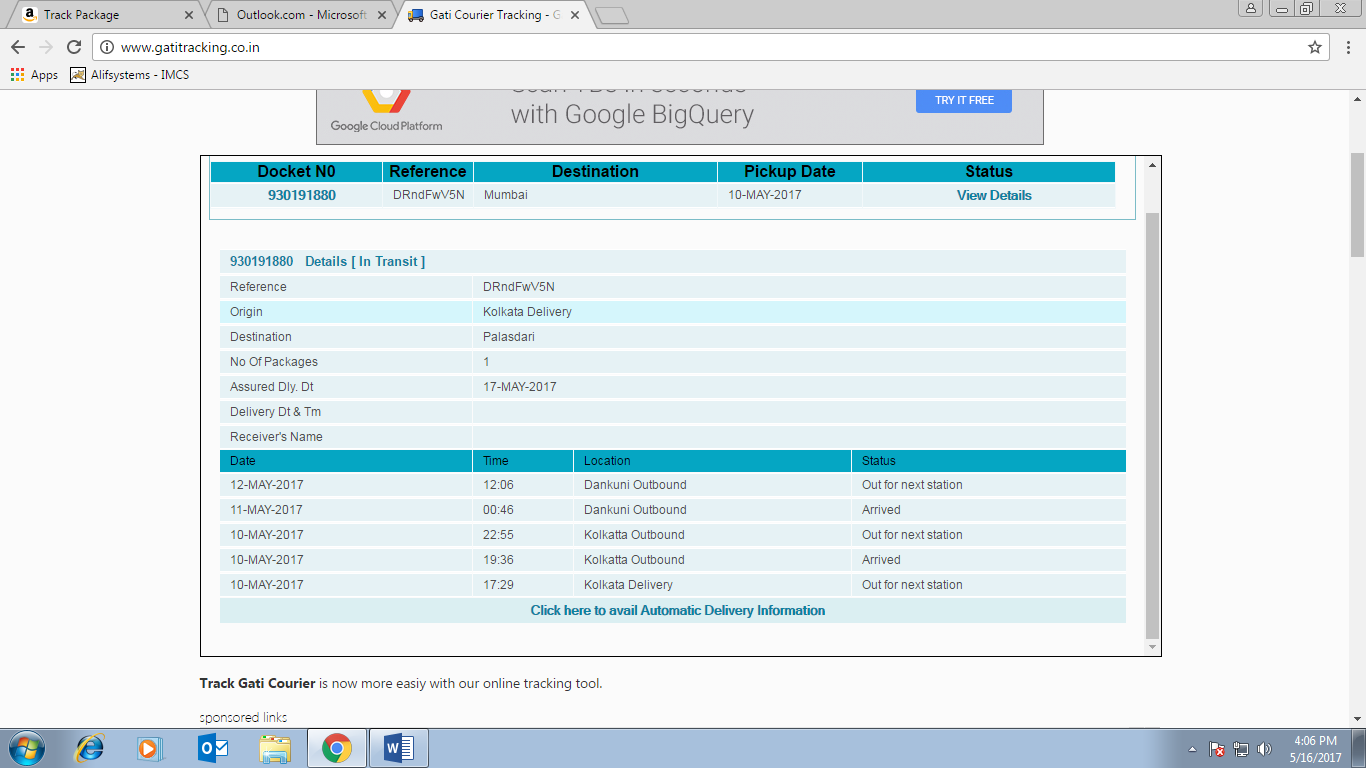Click the browser Back arrow

point(18,47)
